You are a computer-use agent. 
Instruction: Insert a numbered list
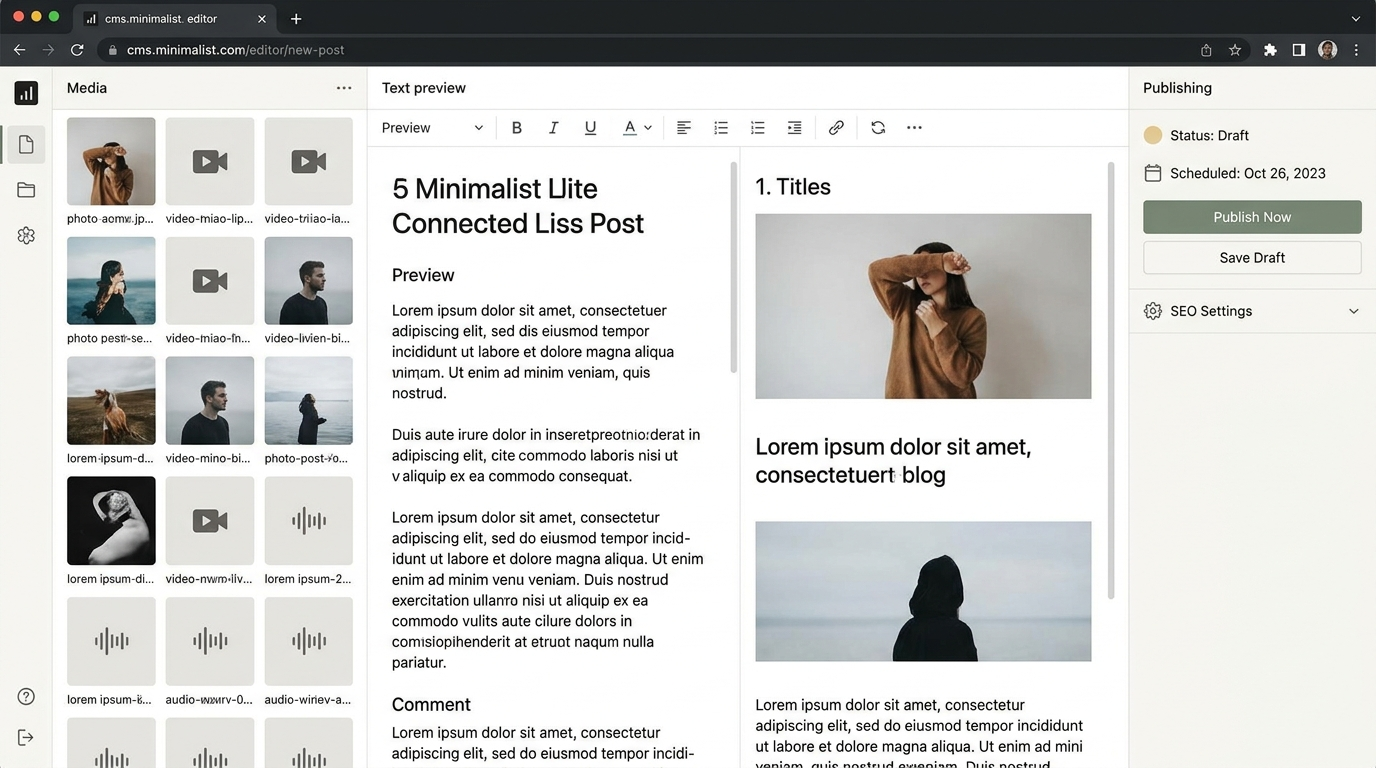(758, 128)
